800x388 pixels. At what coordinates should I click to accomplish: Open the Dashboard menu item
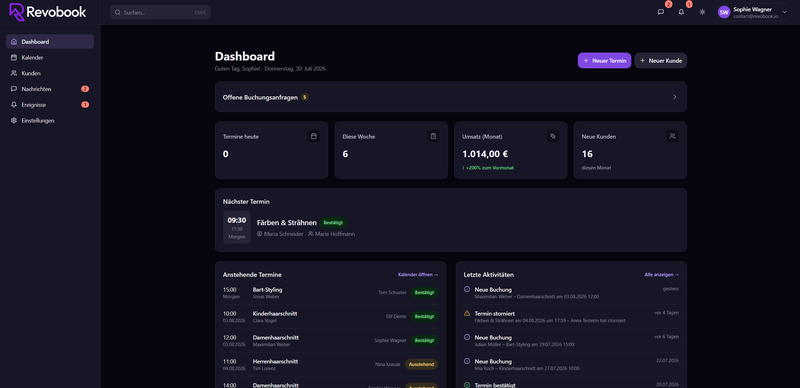pyautogui.click(x=50, y=42)
